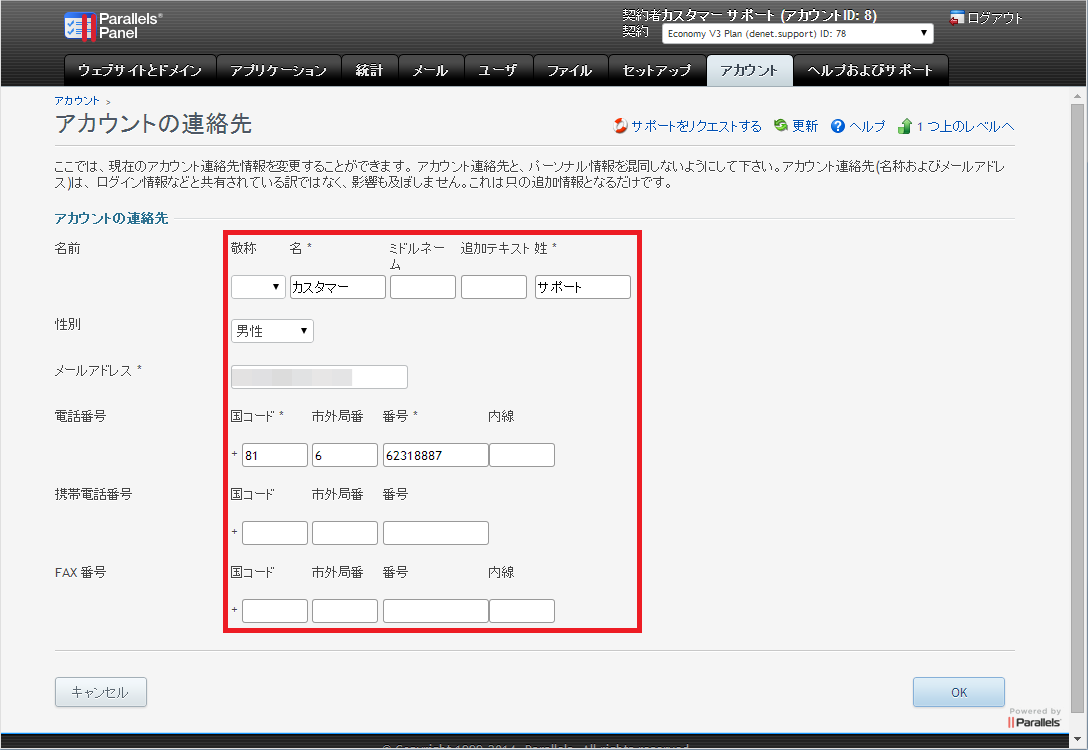This screenshot has width=1088, height=750.
Task: Click the ヘルプ link
Action: tap(867, 126)
